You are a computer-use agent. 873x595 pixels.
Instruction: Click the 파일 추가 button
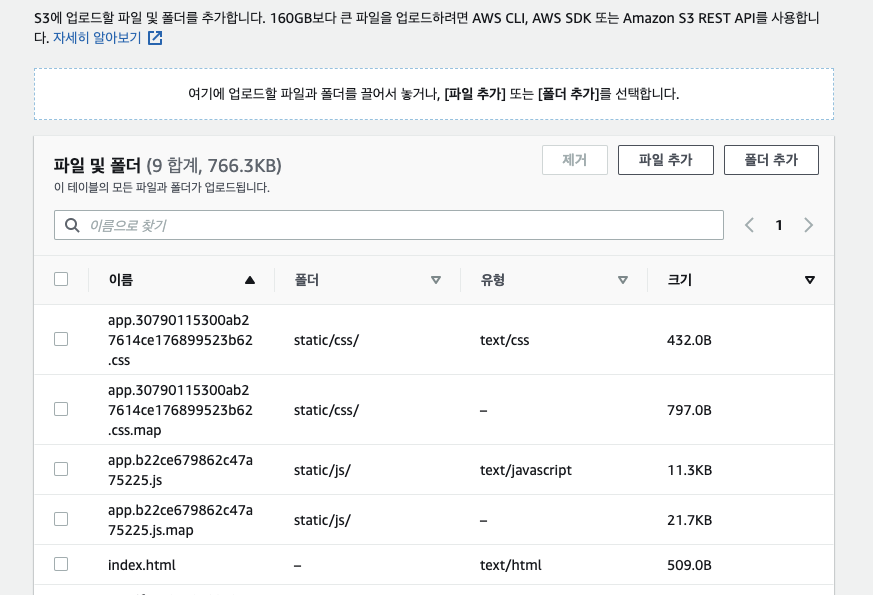click(665, 160)
